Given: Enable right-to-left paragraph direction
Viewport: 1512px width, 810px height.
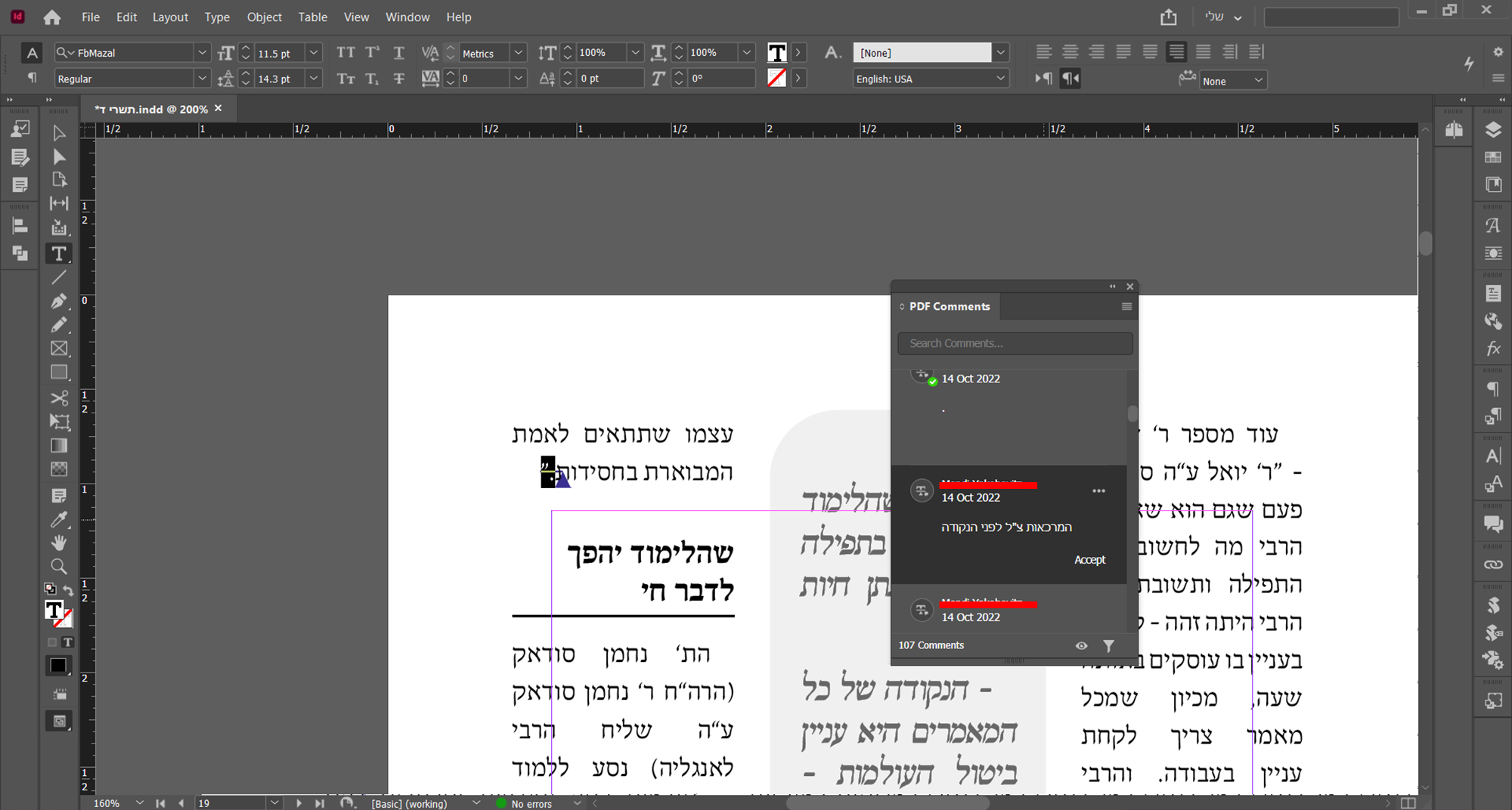Looking at the screenshot, I should [x=1070, y=79].
